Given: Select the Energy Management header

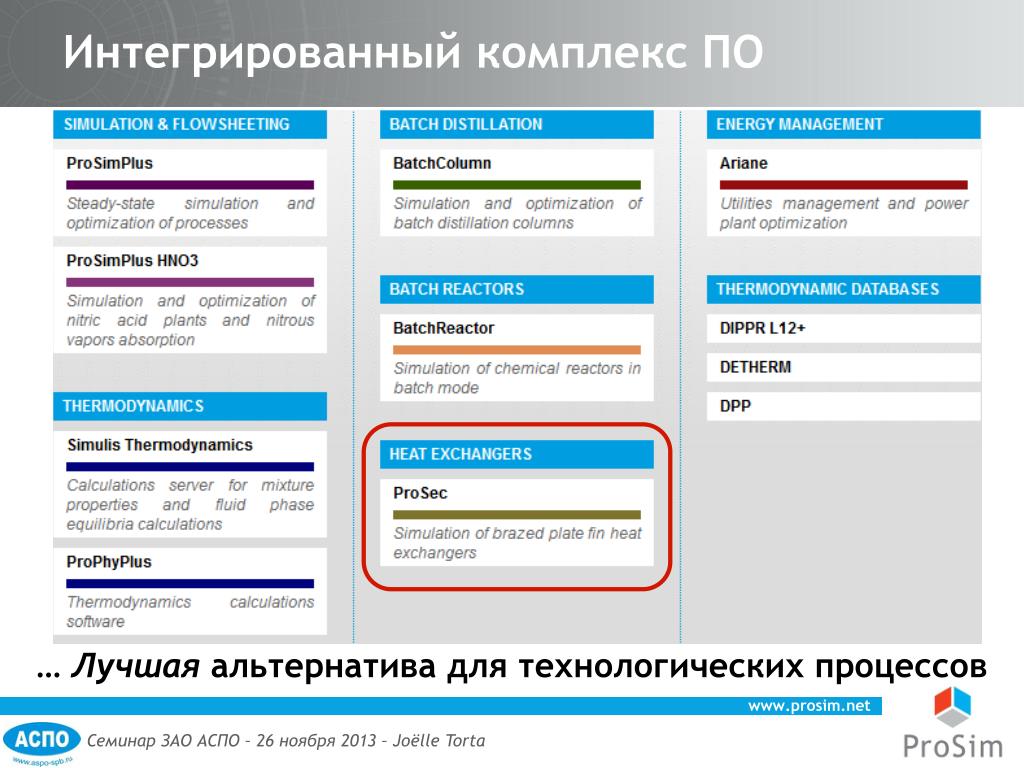Looking at the screenshot, I should click(843, 124).
